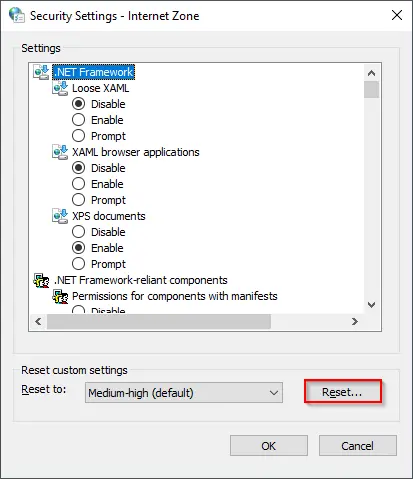413x479 pixels.
Task: Open the Reset to level dropdown
Action: pos(184,393)
